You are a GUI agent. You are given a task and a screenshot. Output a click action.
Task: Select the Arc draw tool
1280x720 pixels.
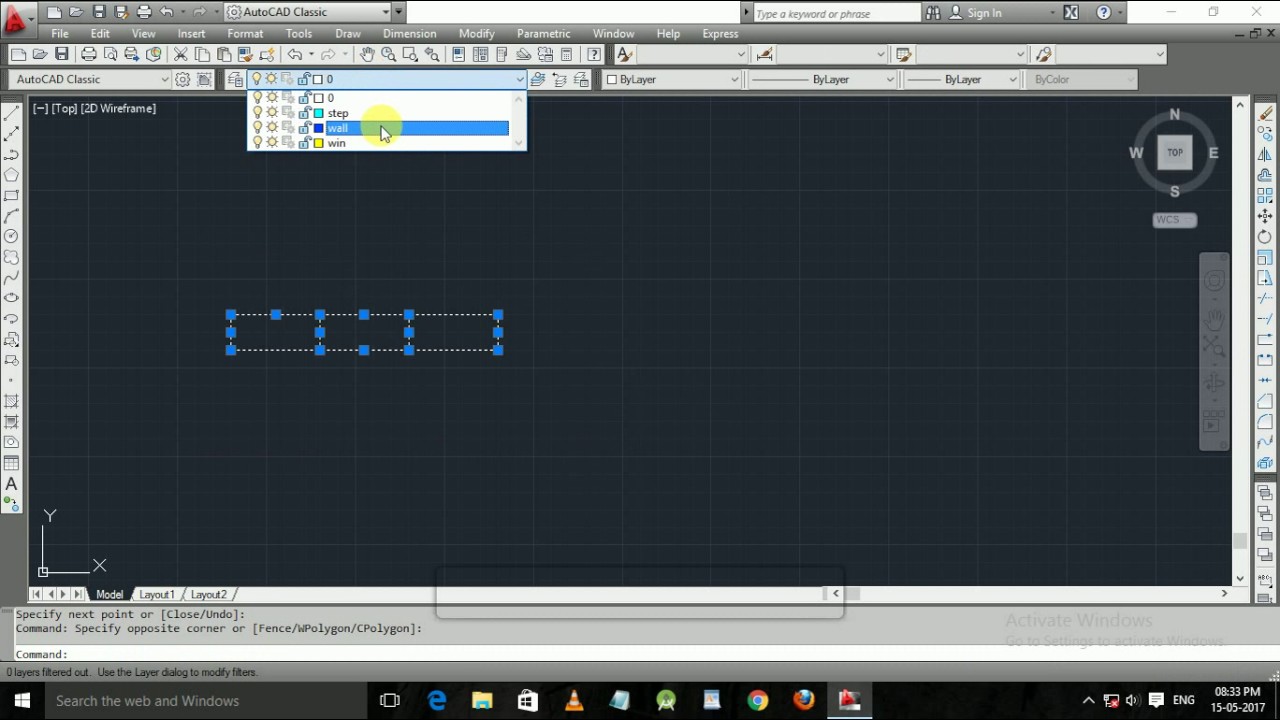[x=11, y=215]
